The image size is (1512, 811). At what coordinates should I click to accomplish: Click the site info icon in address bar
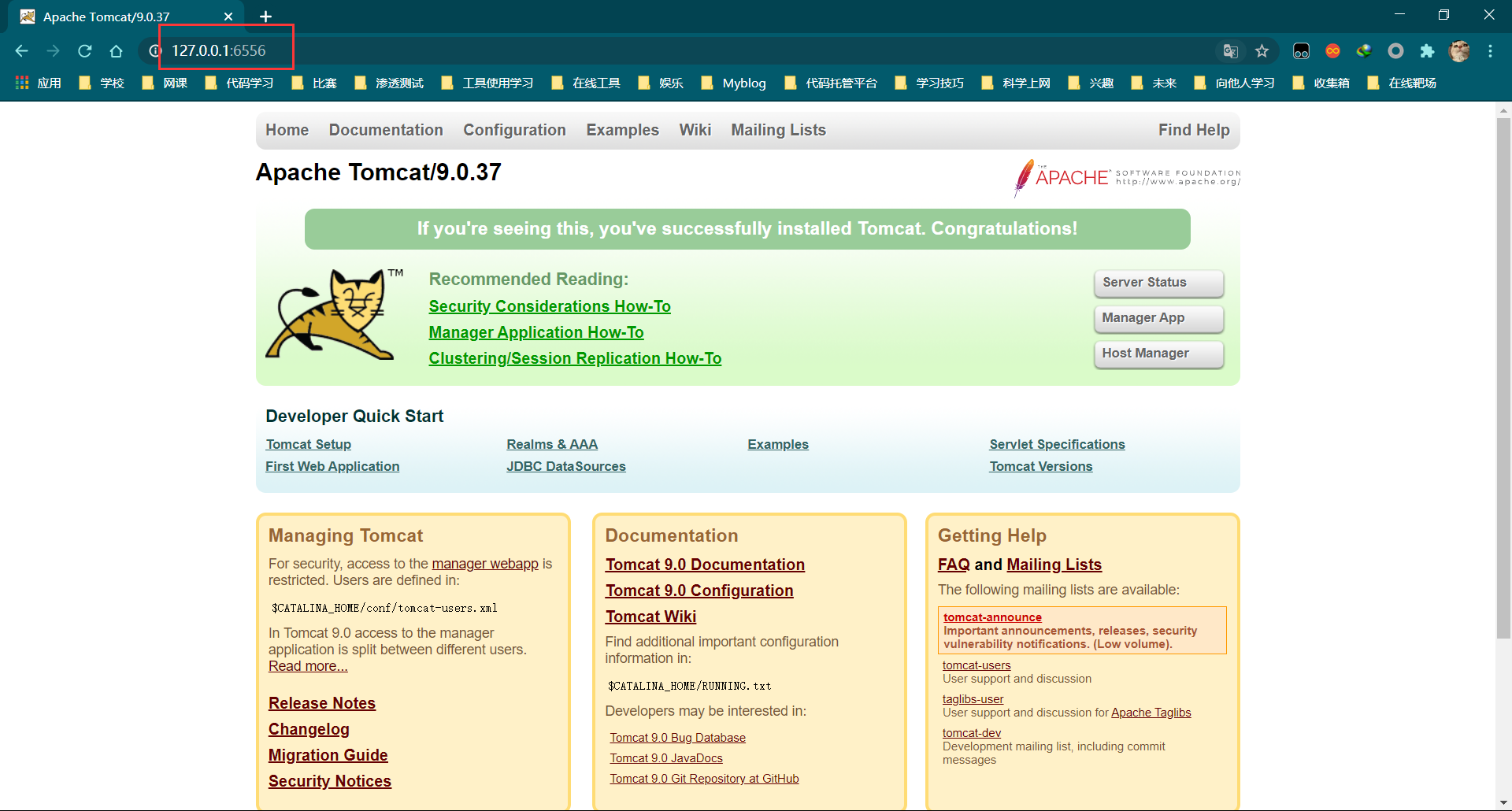[x=155, y=51]
